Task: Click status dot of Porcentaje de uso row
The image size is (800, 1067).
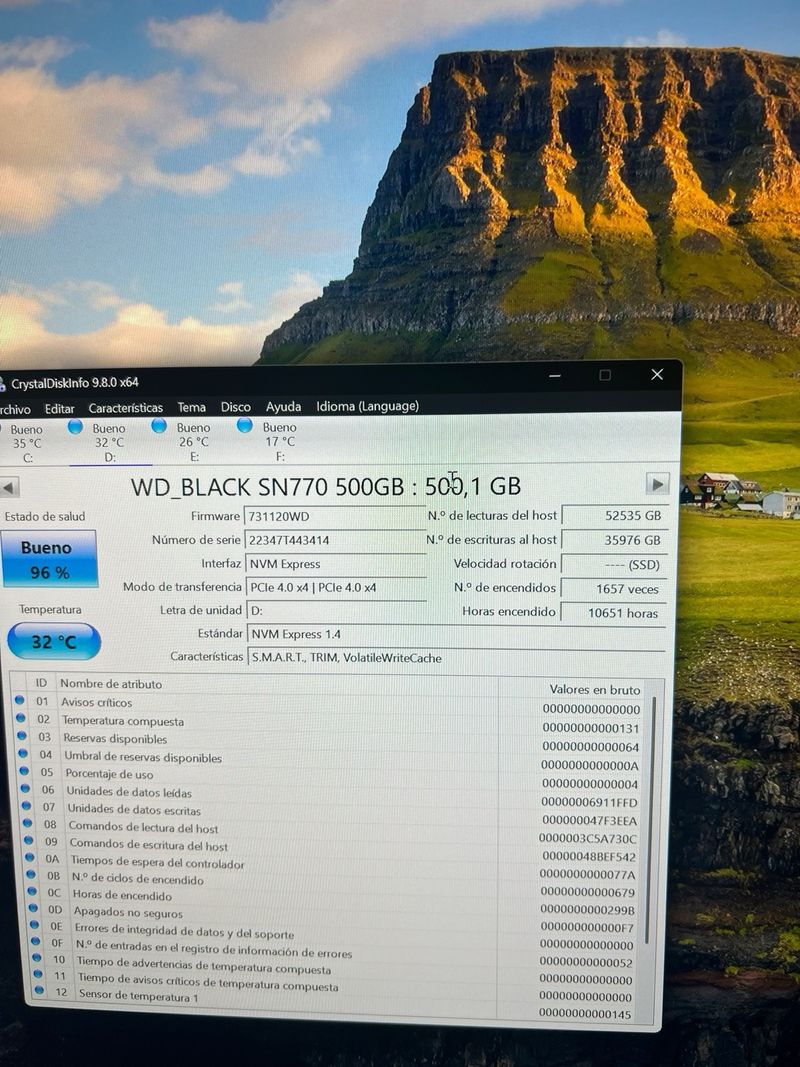Action: pos(24,771)
